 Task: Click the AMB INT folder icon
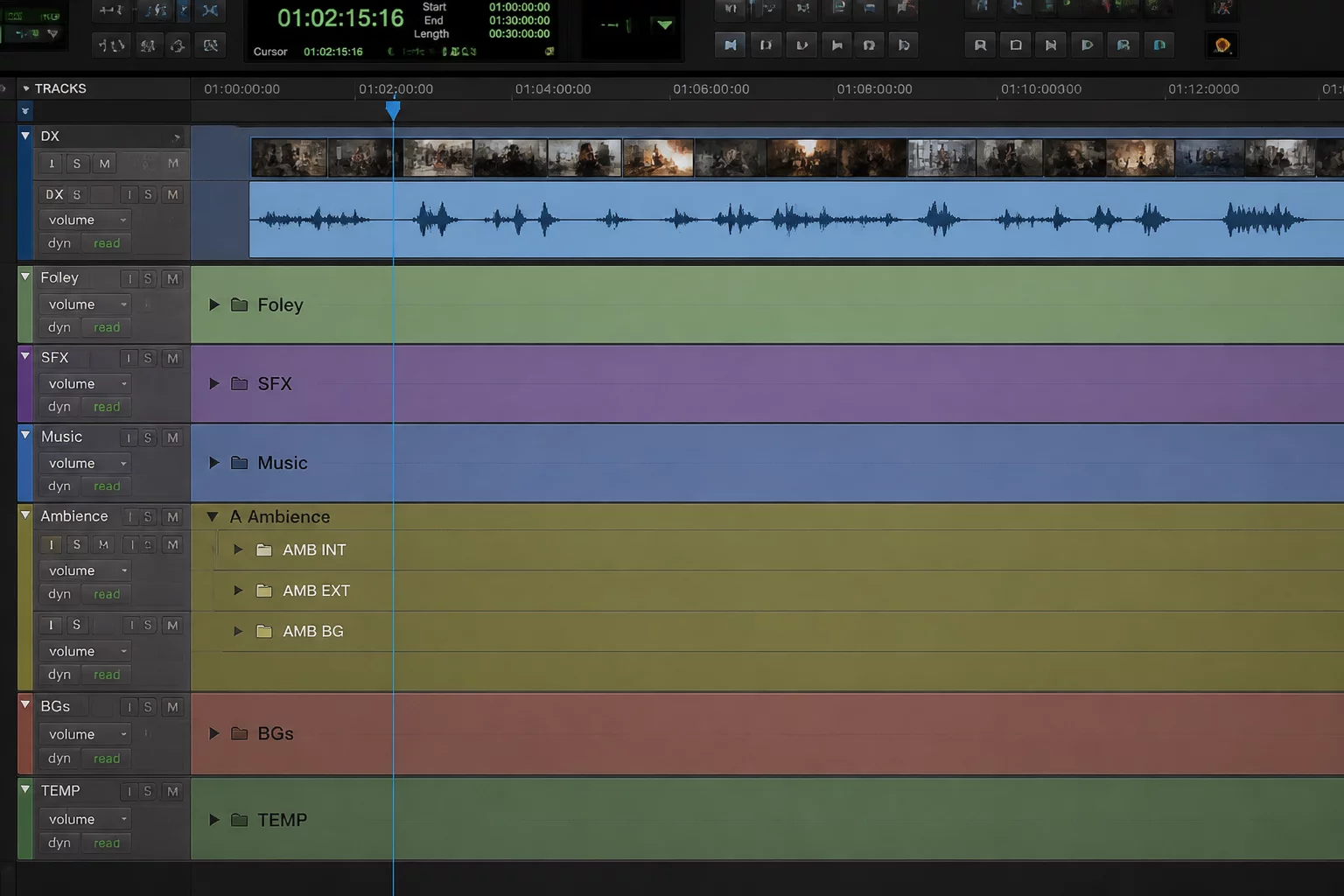[263, 549]
